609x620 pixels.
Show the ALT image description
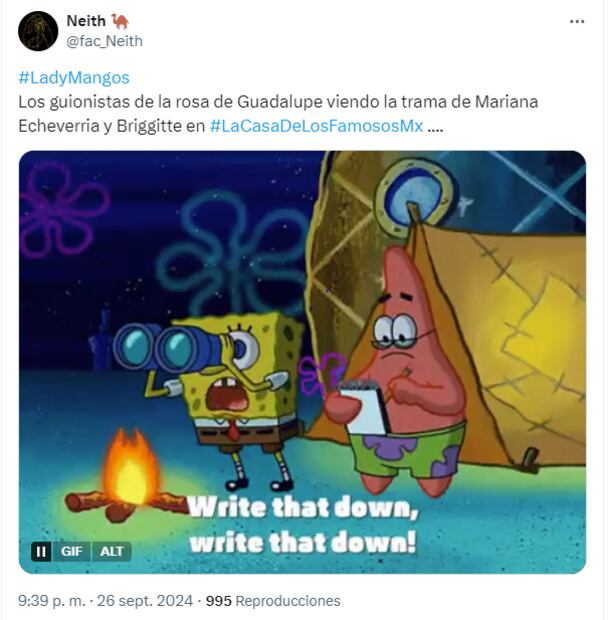pyautogui.click(x=112, y=551)
